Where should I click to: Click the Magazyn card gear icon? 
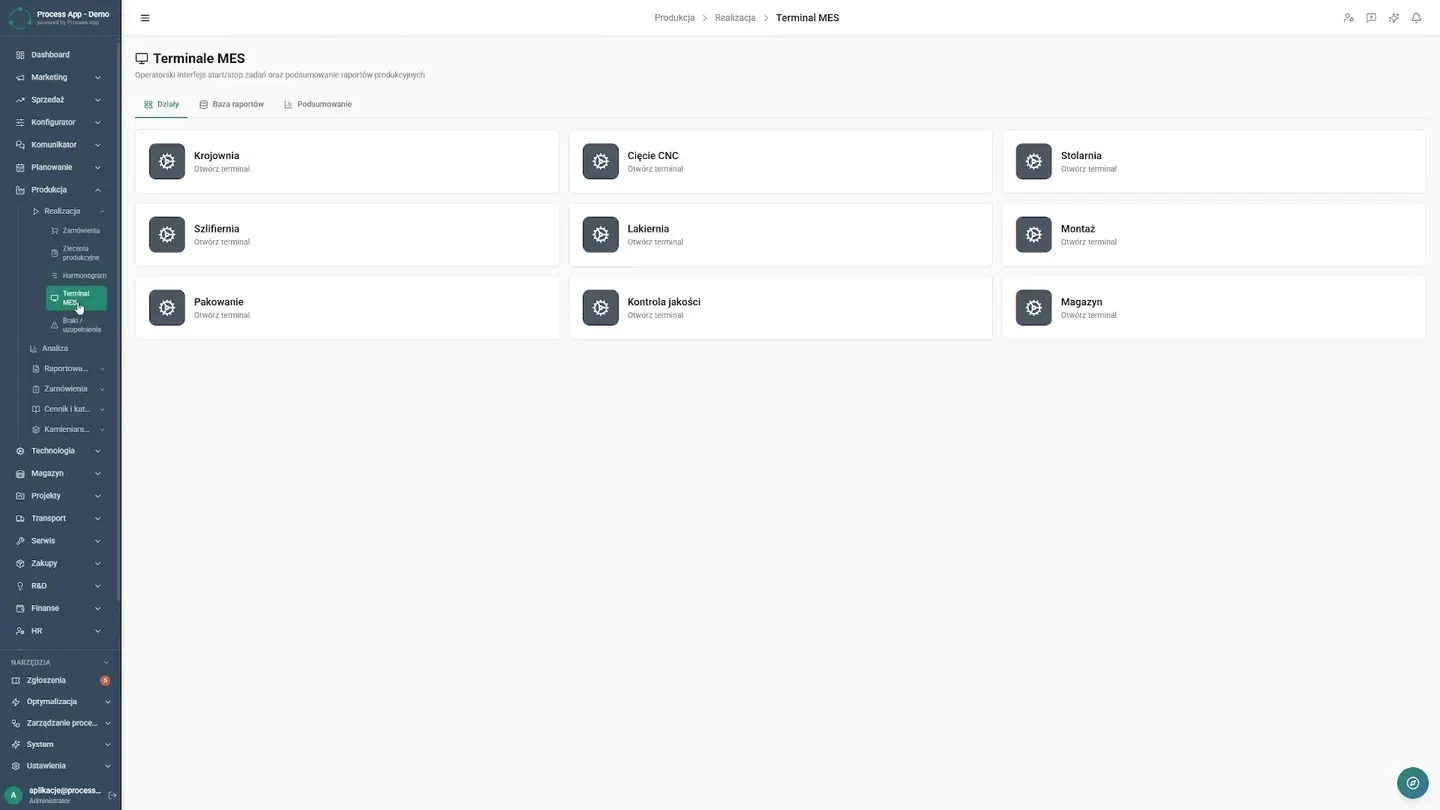[x=1034, y=307]
